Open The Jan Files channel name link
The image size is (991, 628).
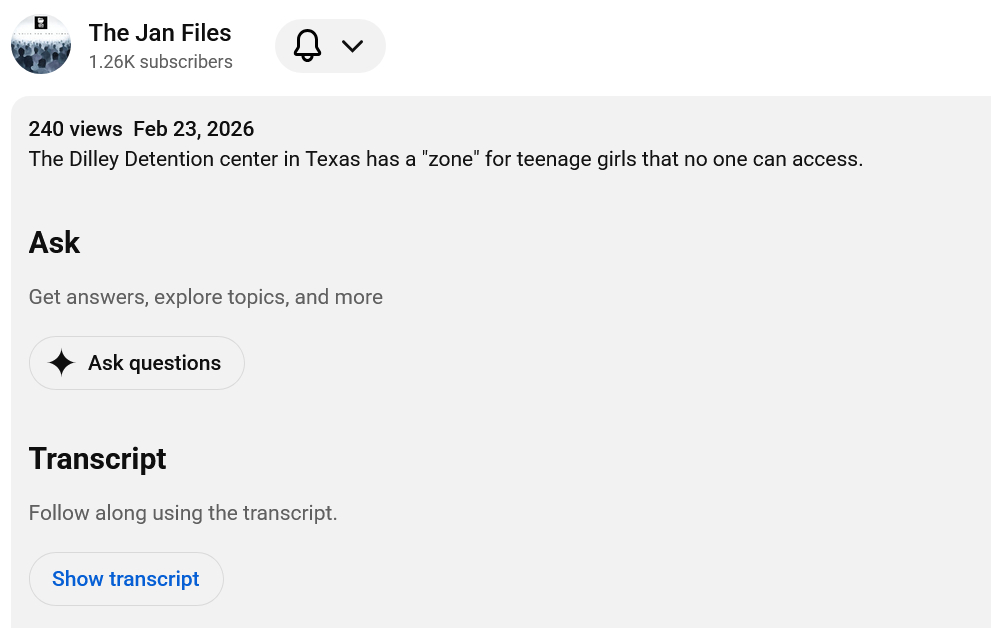[160, 33]
